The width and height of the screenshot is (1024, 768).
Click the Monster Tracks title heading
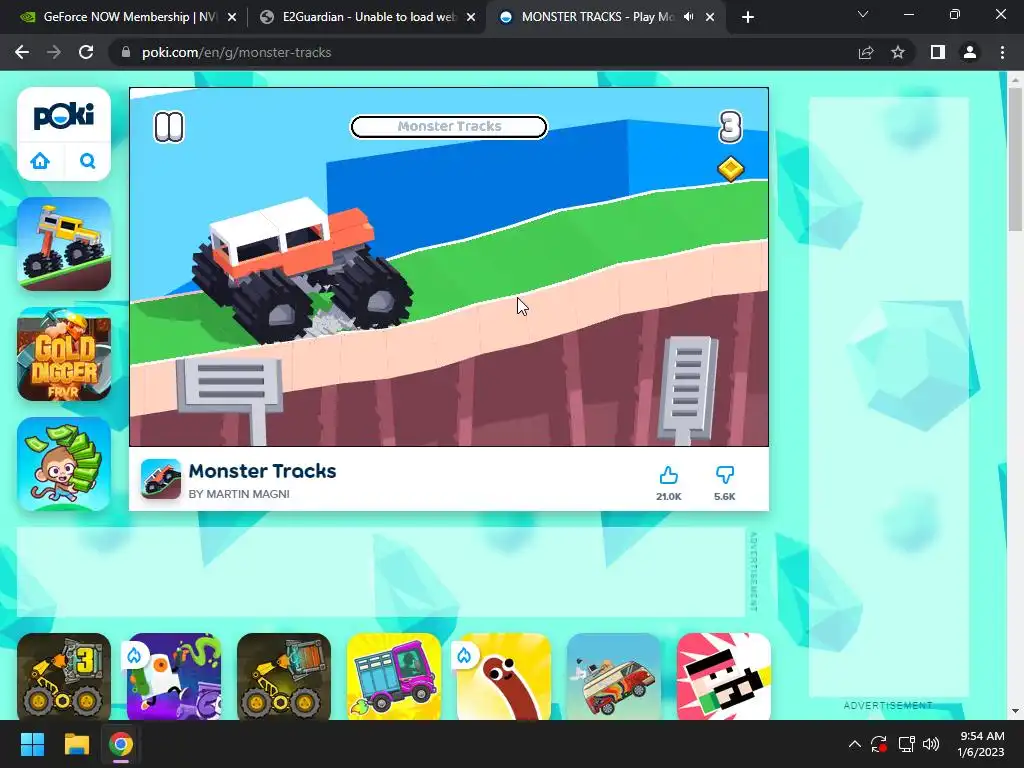(263, 471)
